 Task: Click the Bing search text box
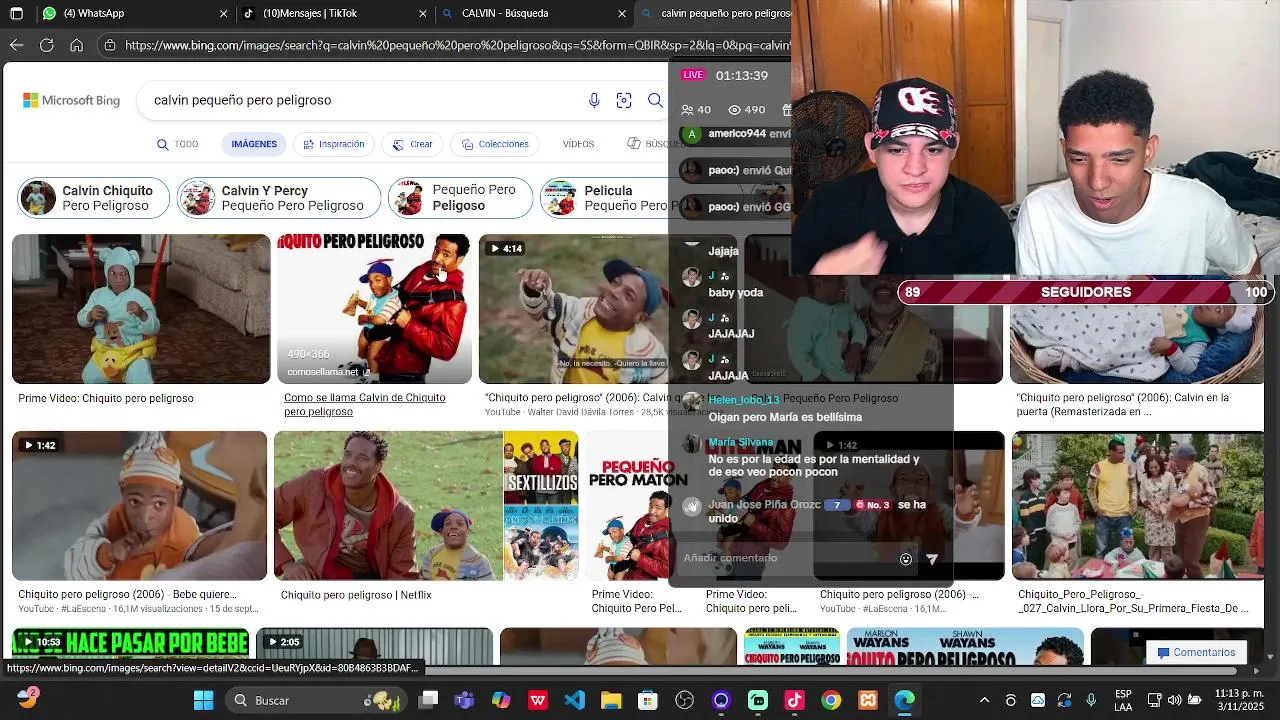(360, 100)
